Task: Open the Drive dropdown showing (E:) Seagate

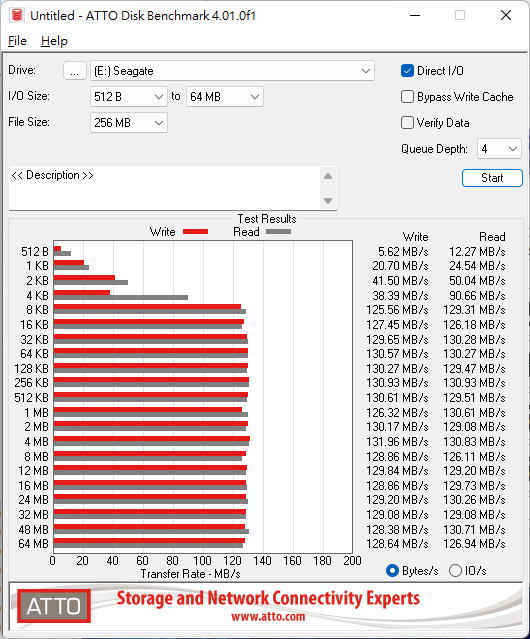Action: point(232,71)
